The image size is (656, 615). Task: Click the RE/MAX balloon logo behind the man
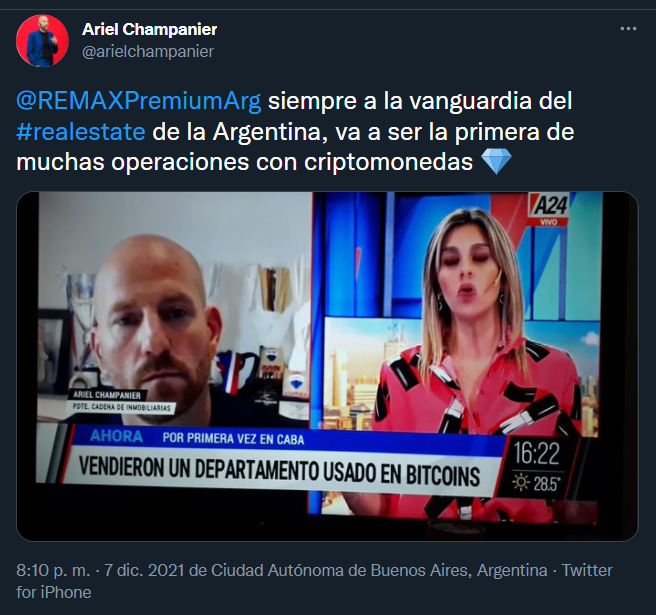(295, 383)
